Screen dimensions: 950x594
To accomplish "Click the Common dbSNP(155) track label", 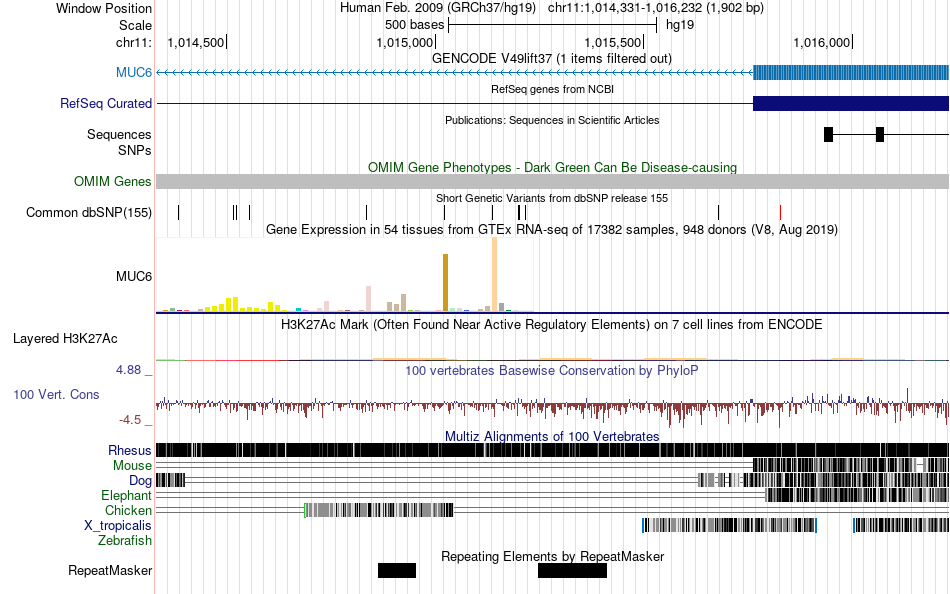I will coord(89,212).
